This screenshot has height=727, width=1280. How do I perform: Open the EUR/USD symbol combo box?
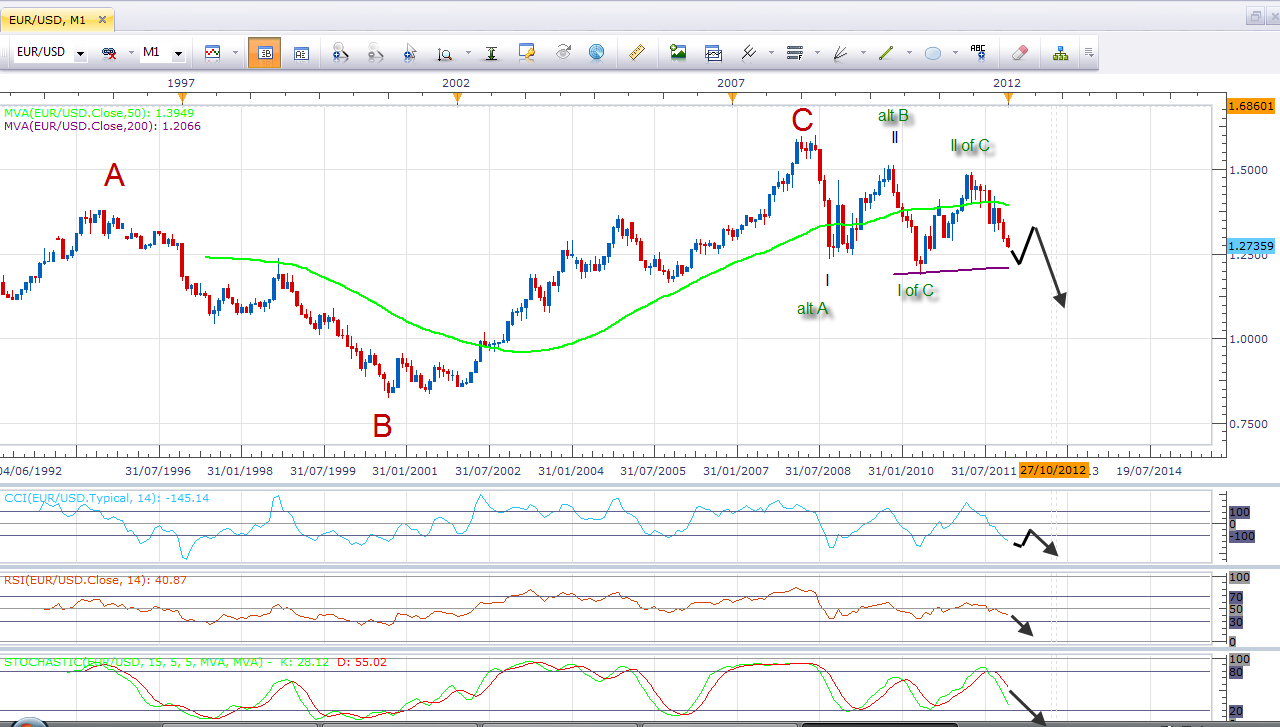click(x=50, y=52)
